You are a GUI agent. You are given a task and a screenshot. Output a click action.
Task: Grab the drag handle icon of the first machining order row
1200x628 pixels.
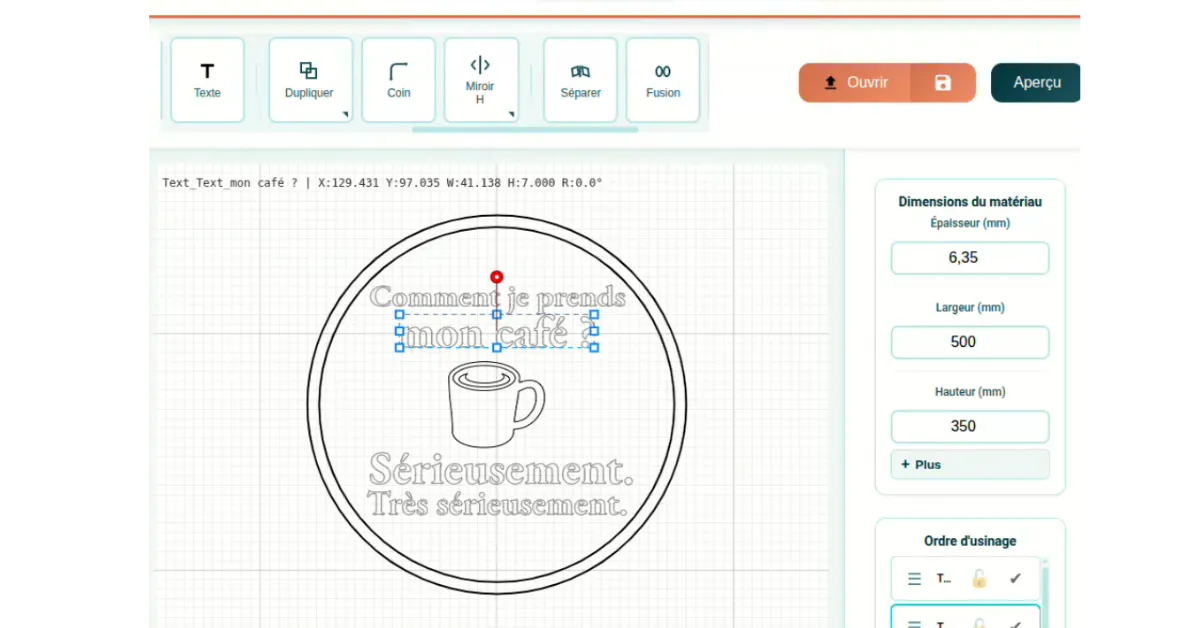click(914, 578)
